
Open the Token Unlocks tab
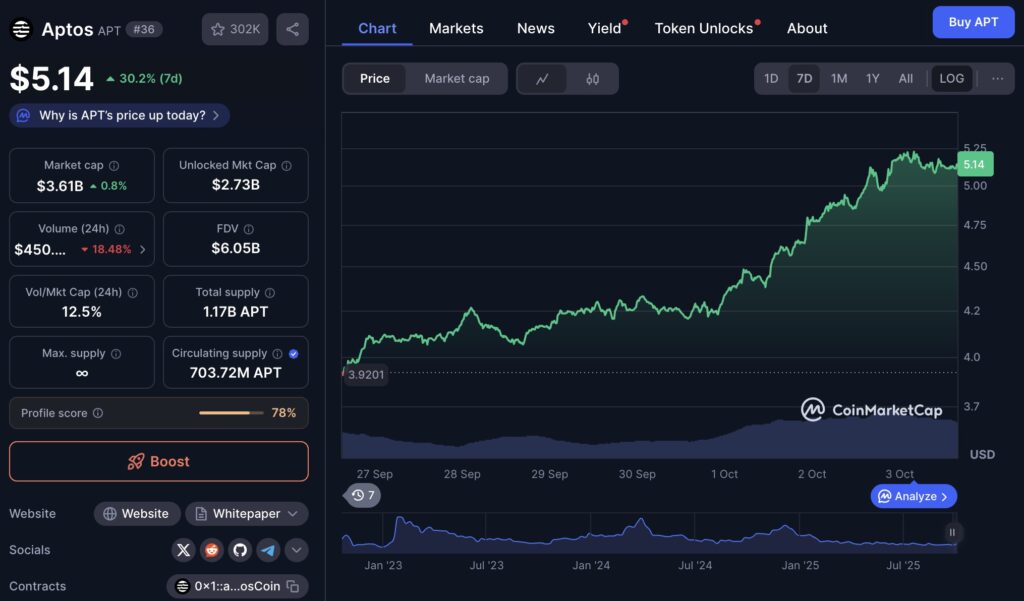pos(704,28)
